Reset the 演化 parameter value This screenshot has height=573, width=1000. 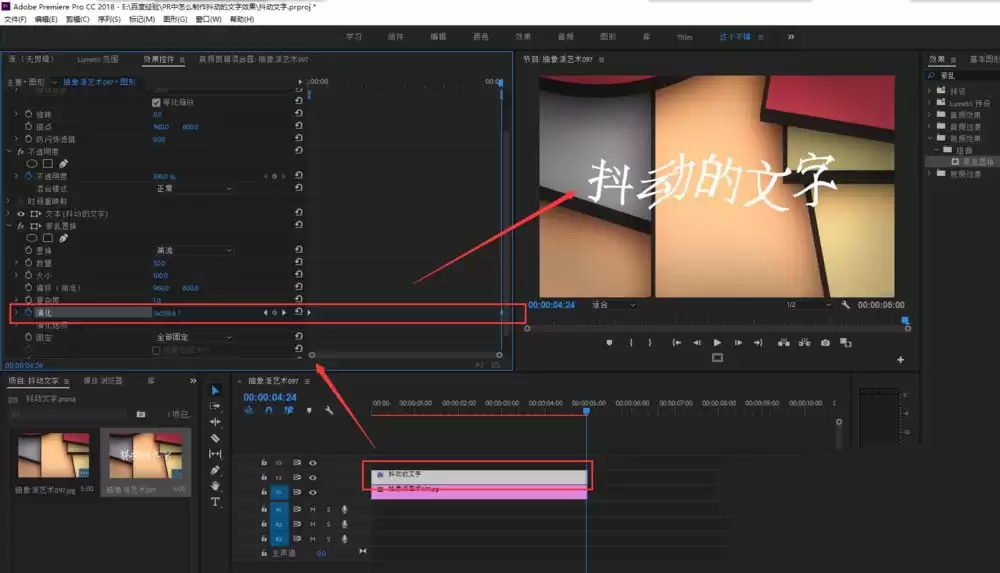pyautogui.click(x=298, y=312)
